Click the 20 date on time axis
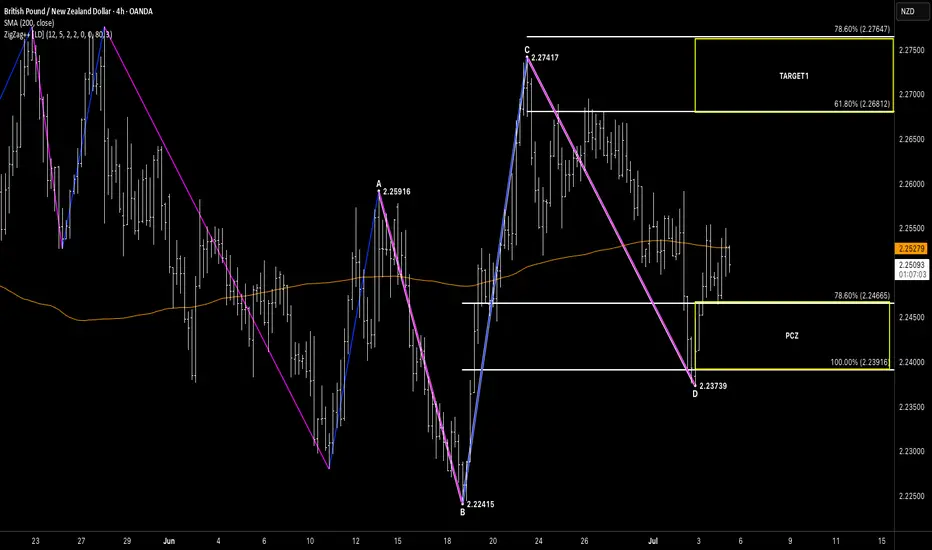 click(493, 541)
